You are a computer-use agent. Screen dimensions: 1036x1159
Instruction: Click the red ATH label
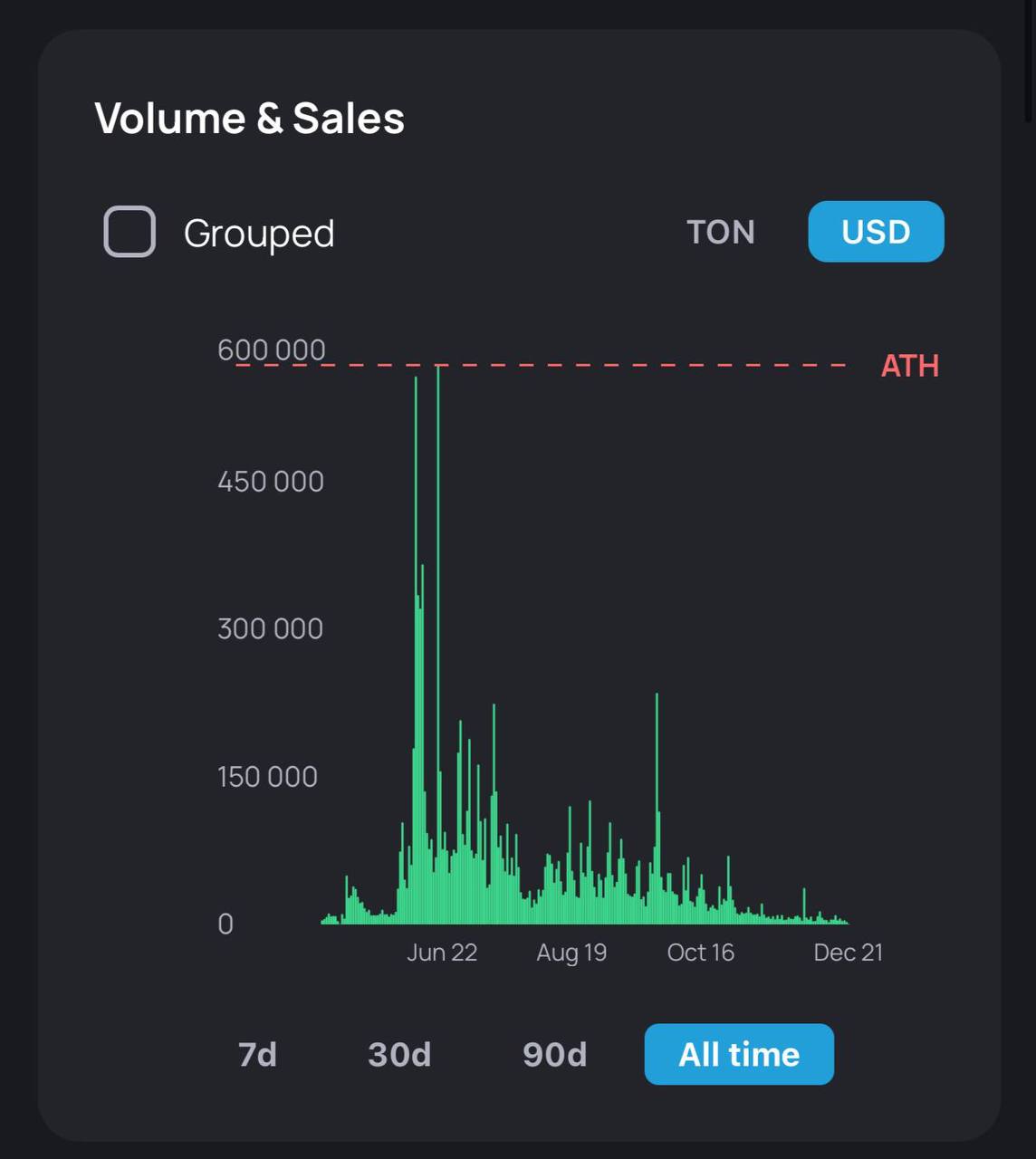pos(909,366)
